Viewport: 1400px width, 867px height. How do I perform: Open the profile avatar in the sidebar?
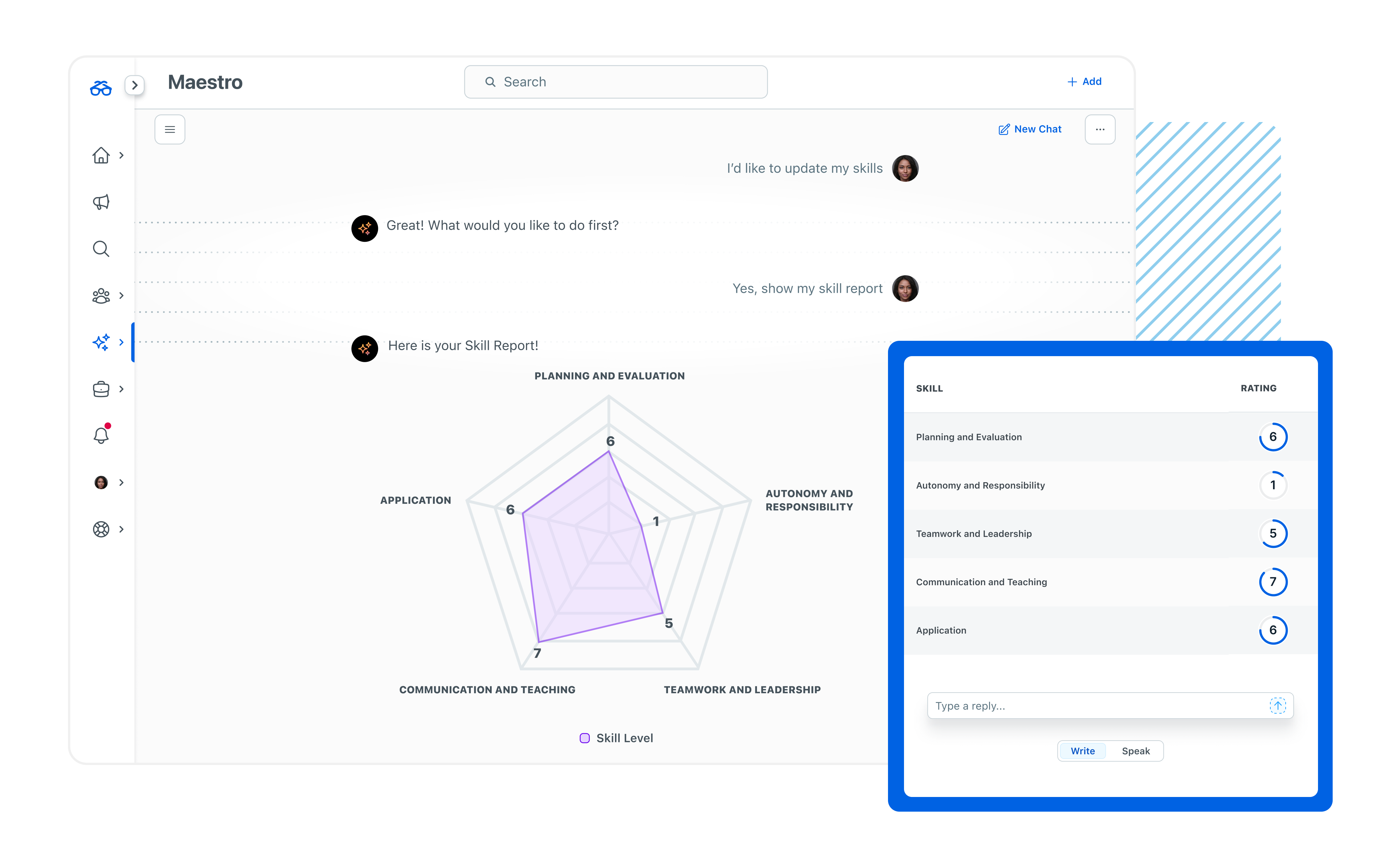[x=101, y=482]
